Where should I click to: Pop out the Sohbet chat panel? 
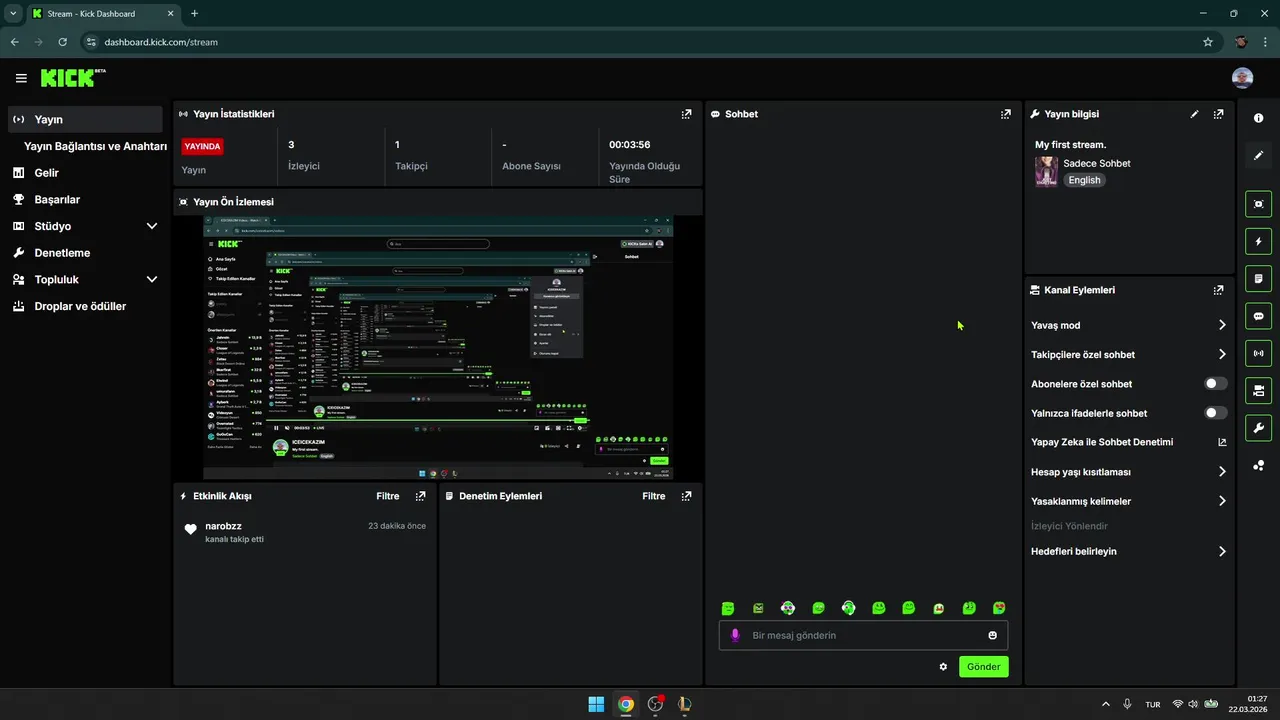[x=1006, y=114]
